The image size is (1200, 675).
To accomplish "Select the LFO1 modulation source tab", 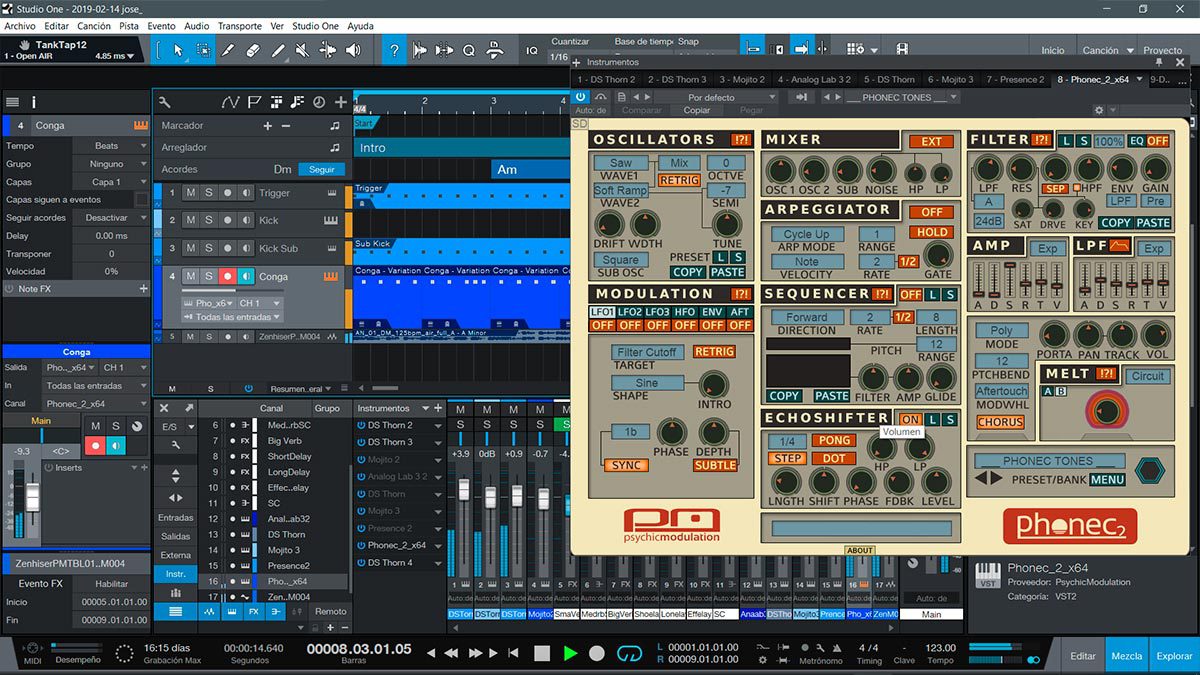I will point(603,312).
